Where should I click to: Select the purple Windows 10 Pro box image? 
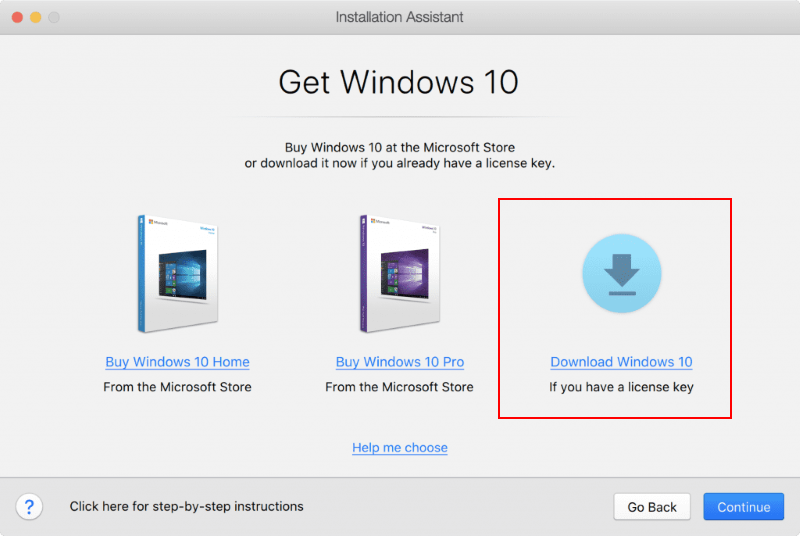click(x=399, y=272)
